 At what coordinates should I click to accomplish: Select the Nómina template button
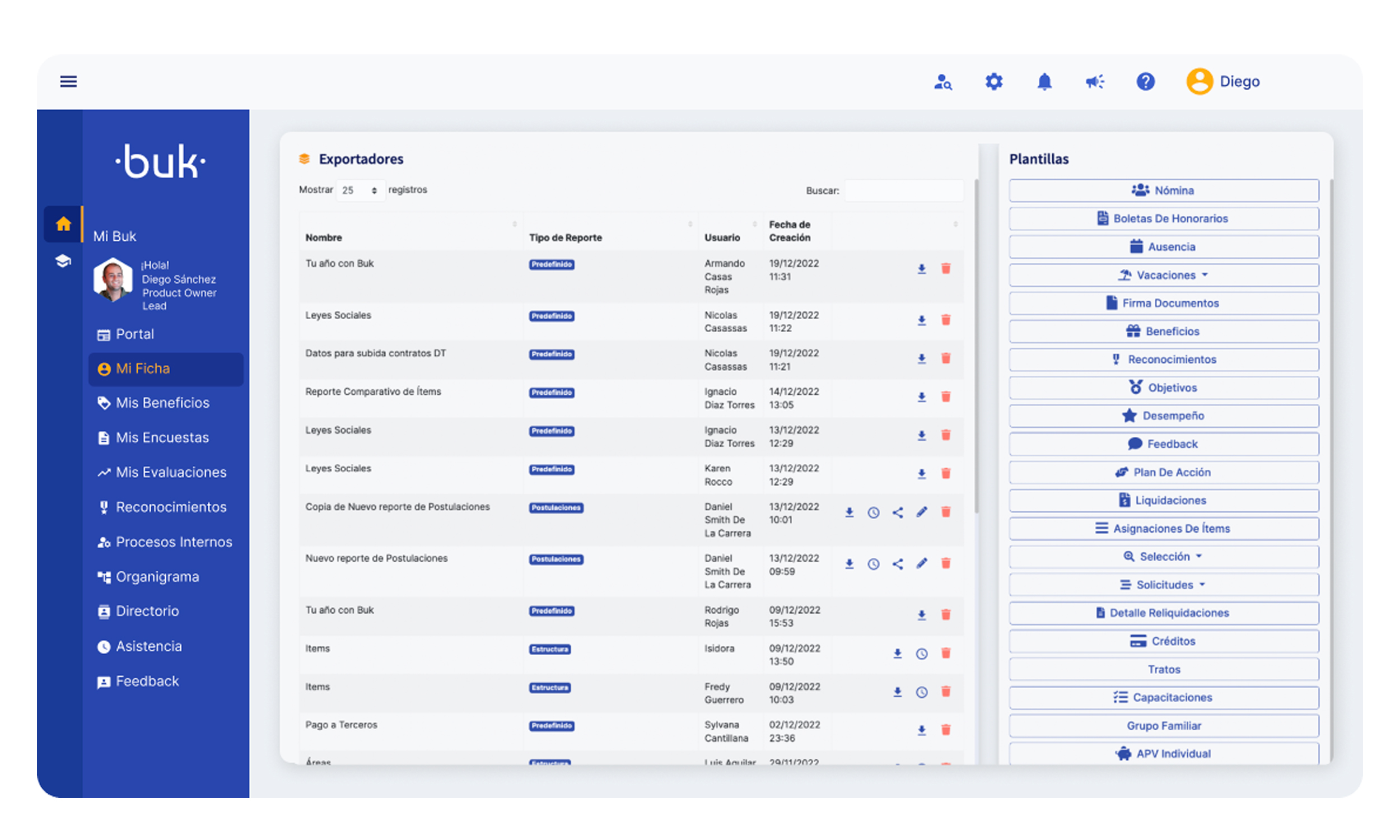click(1164, 191)
